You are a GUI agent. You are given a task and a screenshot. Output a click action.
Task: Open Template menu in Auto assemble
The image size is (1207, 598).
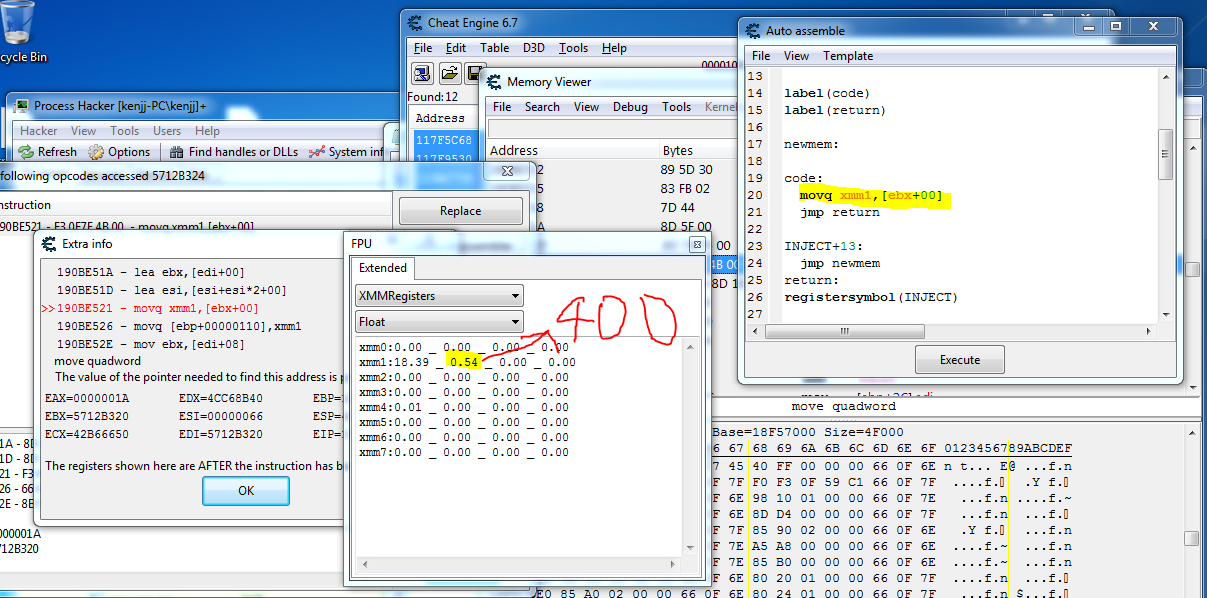click(x=848, y=56)
